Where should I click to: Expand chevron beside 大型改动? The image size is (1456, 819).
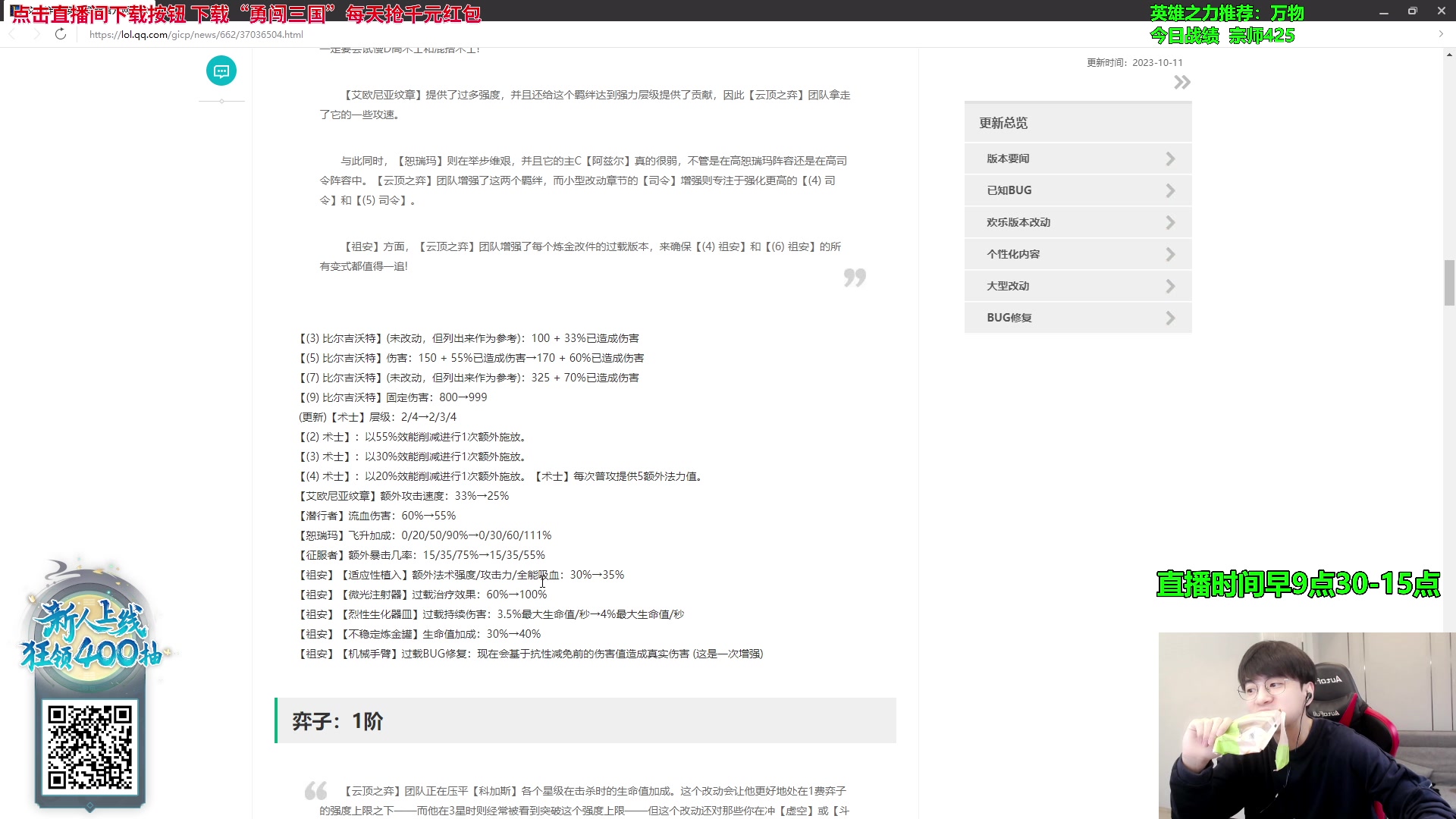[x=1170, y=286]
